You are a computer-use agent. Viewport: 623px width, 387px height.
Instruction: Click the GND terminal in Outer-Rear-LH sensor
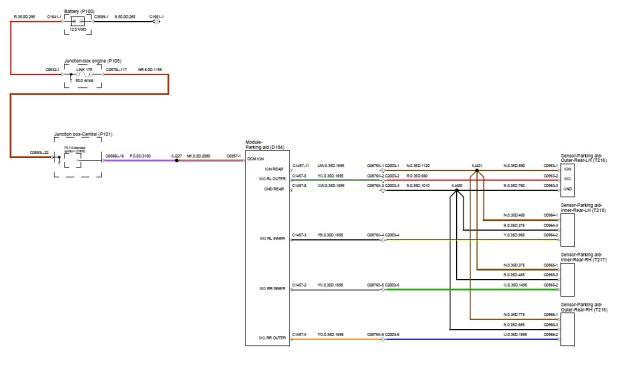coord(567,189)
